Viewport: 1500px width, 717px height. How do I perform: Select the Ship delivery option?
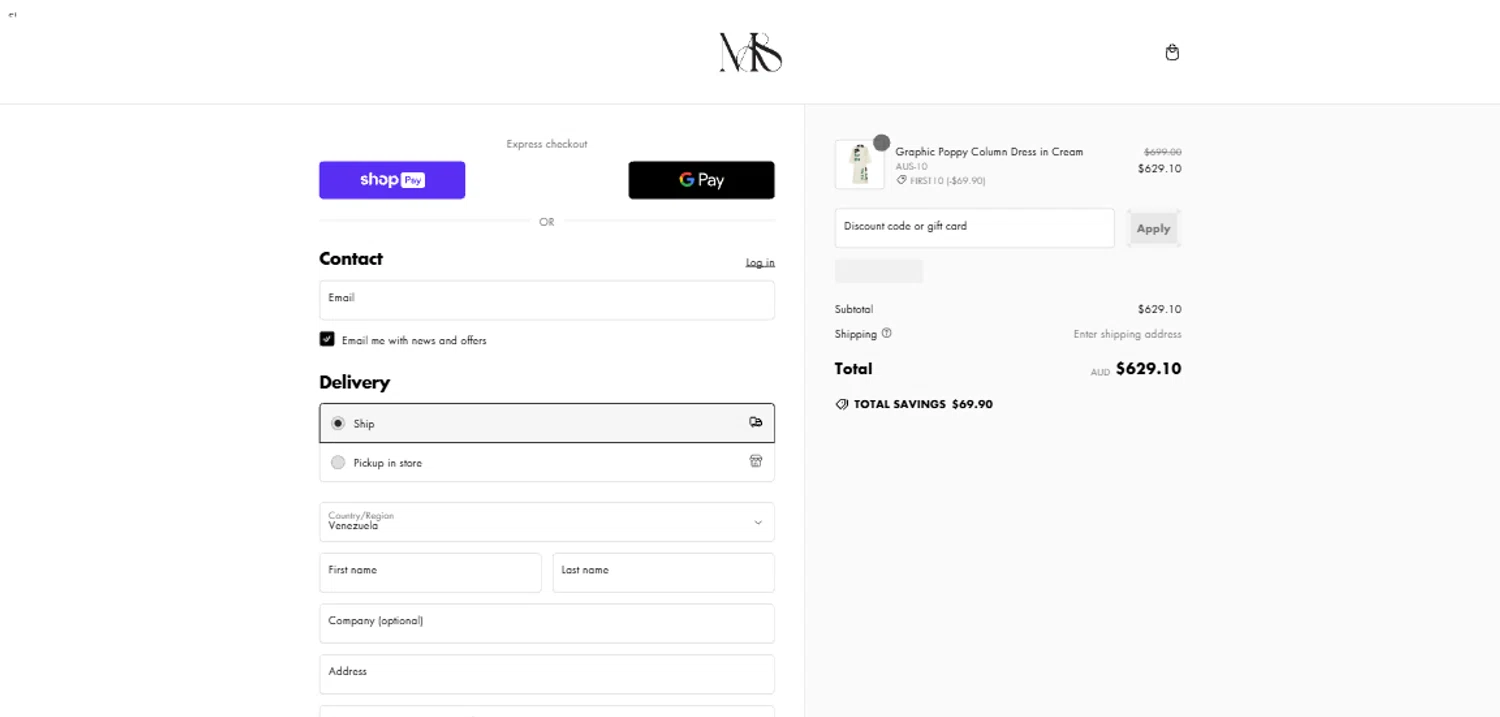click(x=547, y=423)
